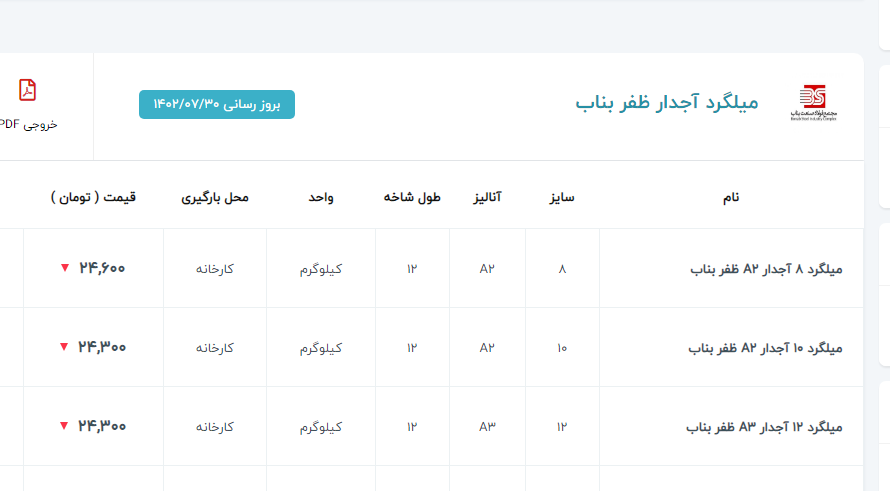
Task: Open the میلگرد آجدار ظفر بناب title
Action: click(x=667, y=102)
